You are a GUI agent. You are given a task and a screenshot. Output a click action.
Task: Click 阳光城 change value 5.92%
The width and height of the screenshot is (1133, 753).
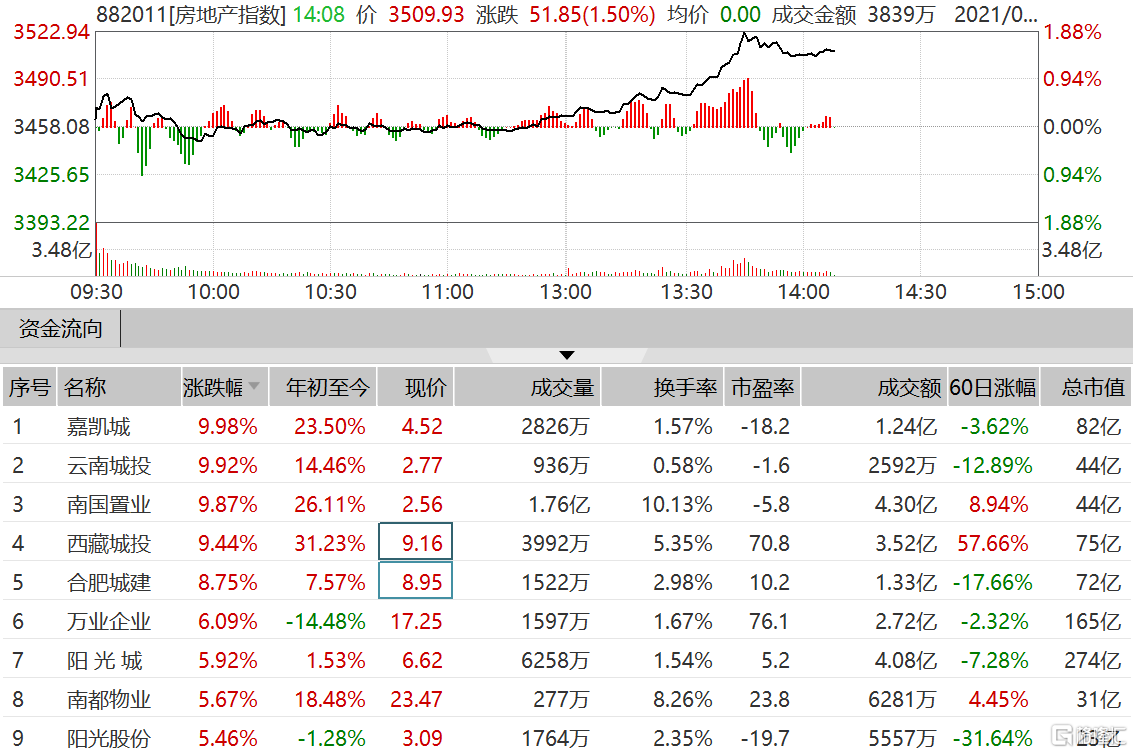click(x=228, y=661)
